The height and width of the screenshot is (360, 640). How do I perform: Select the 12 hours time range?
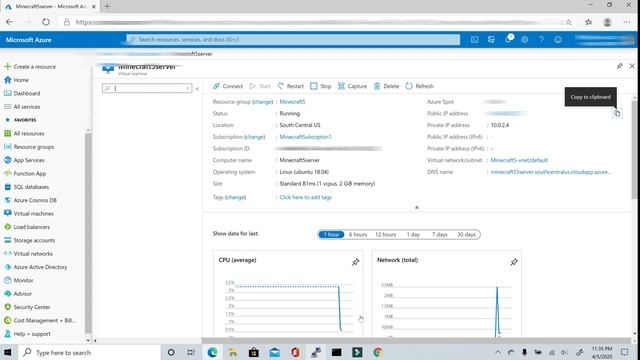(x=385, y=234)
